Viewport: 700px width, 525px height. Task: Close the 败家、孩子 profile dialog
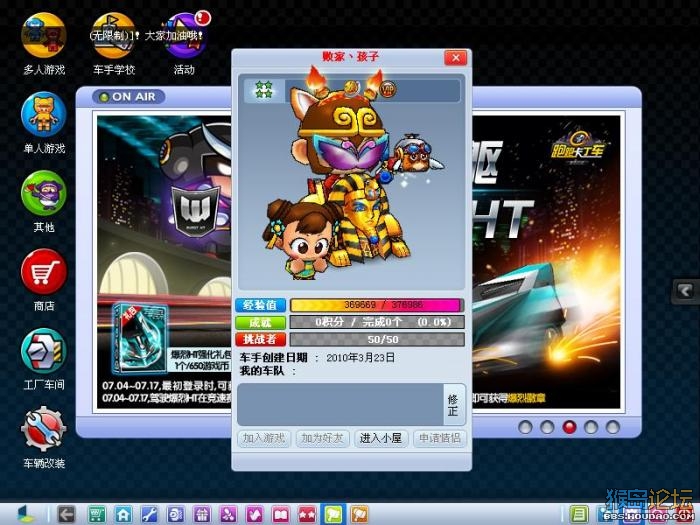456,58
